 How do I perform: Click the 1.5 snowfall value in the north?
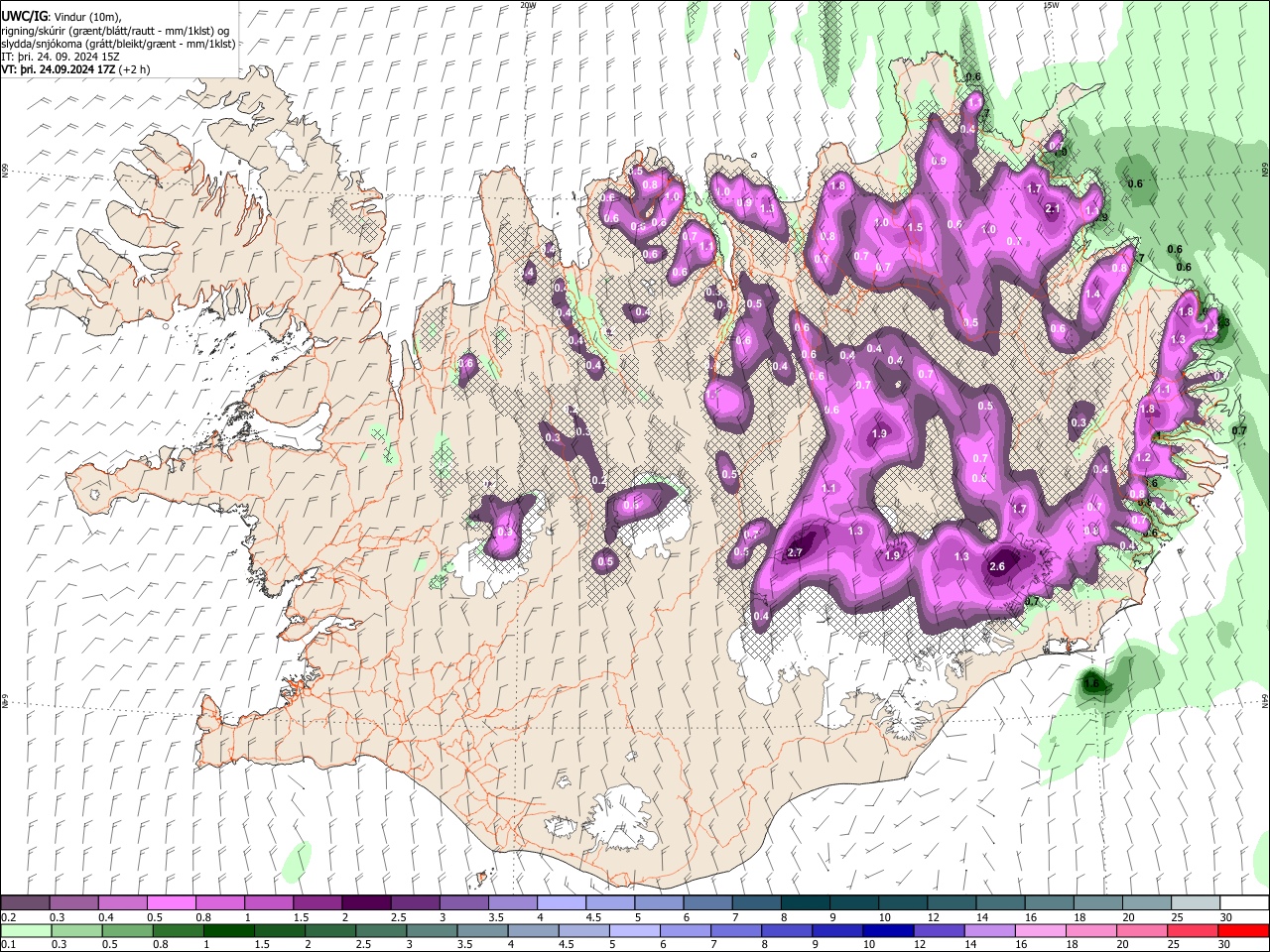pos(915,227)
